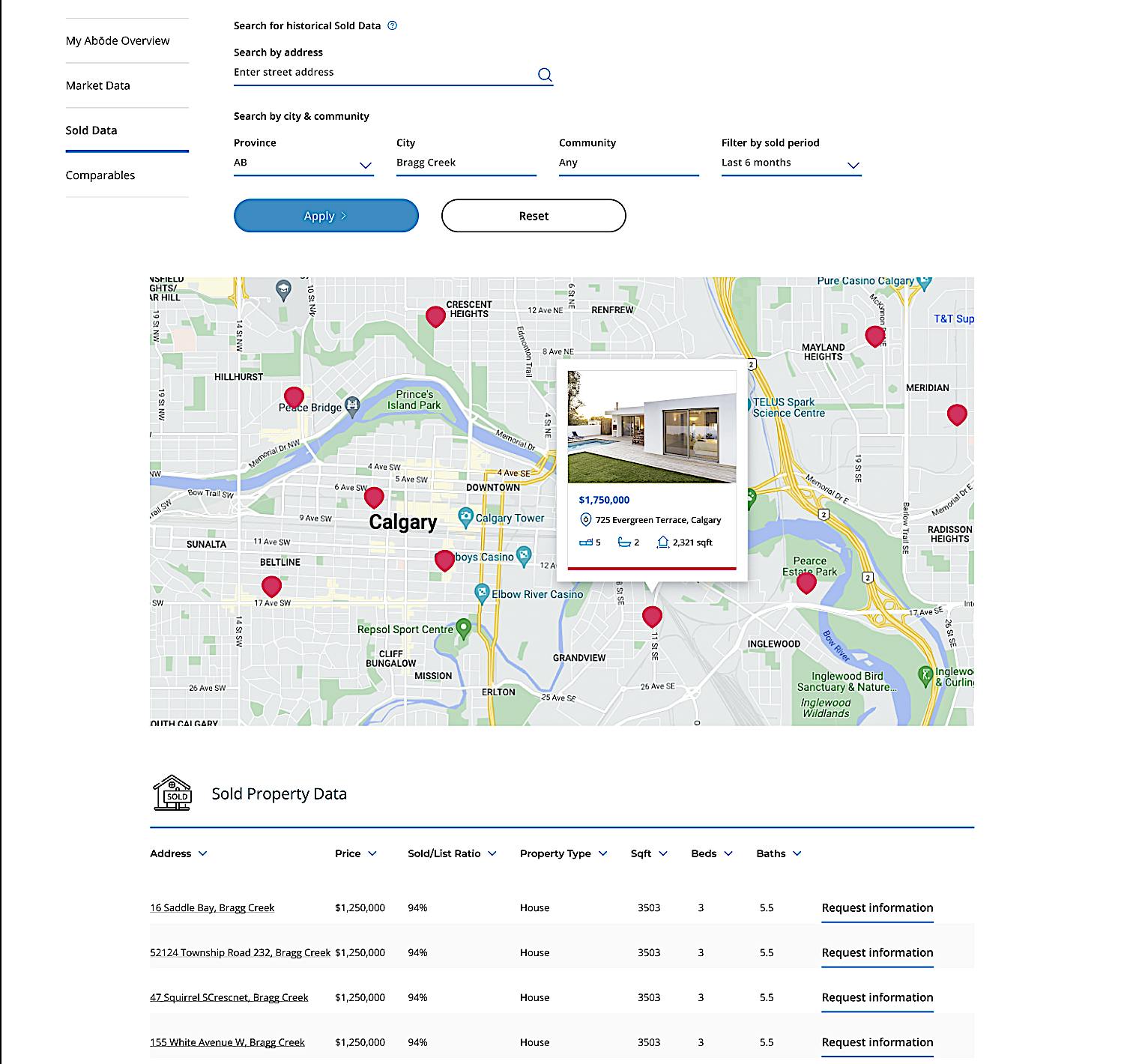
Task: Sort table by Address column
Action: pos(178,853)
